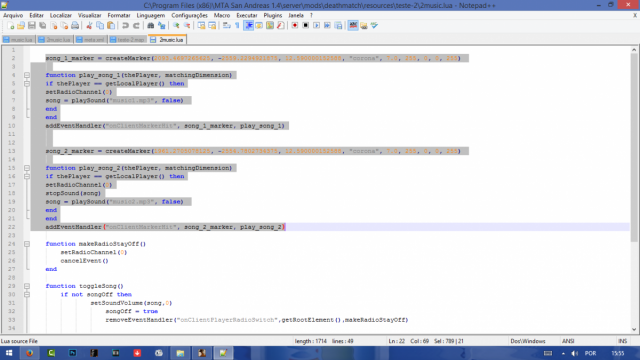640x360 pixels.
Task: Open File Explorer from taskbar
Action: tap(180, 353)
